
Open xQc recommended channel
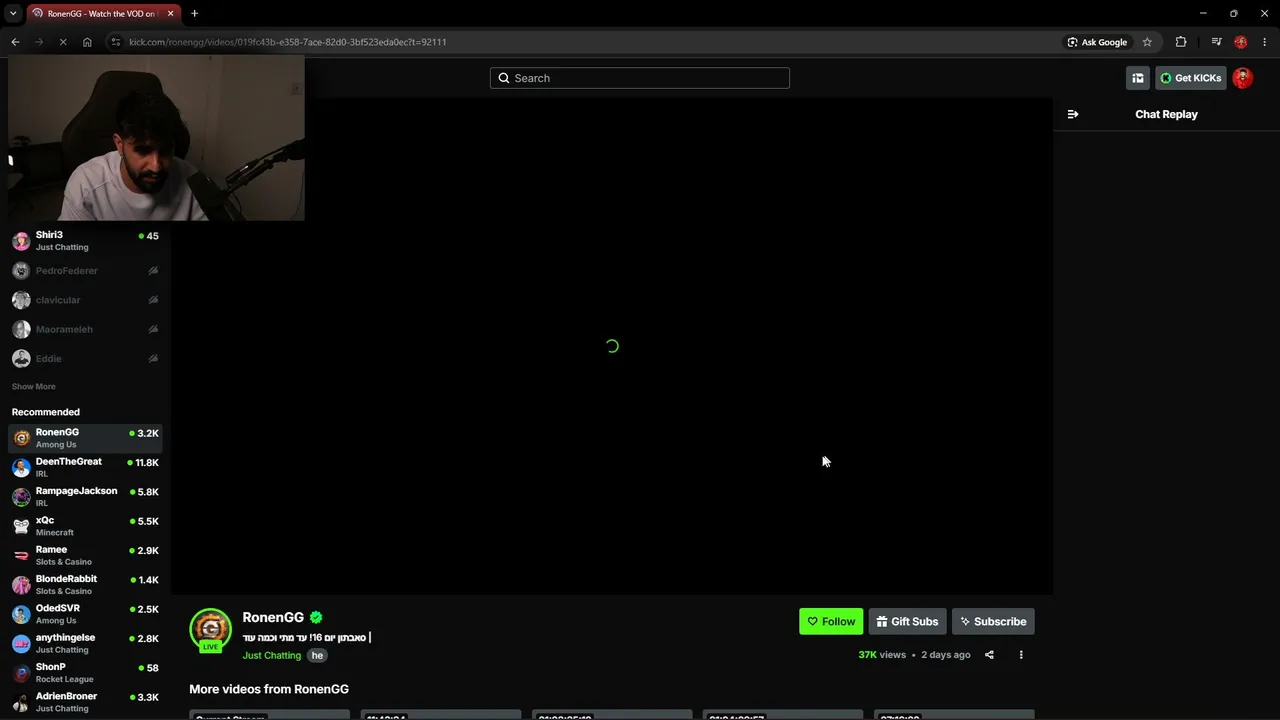(x=85, y=526)
